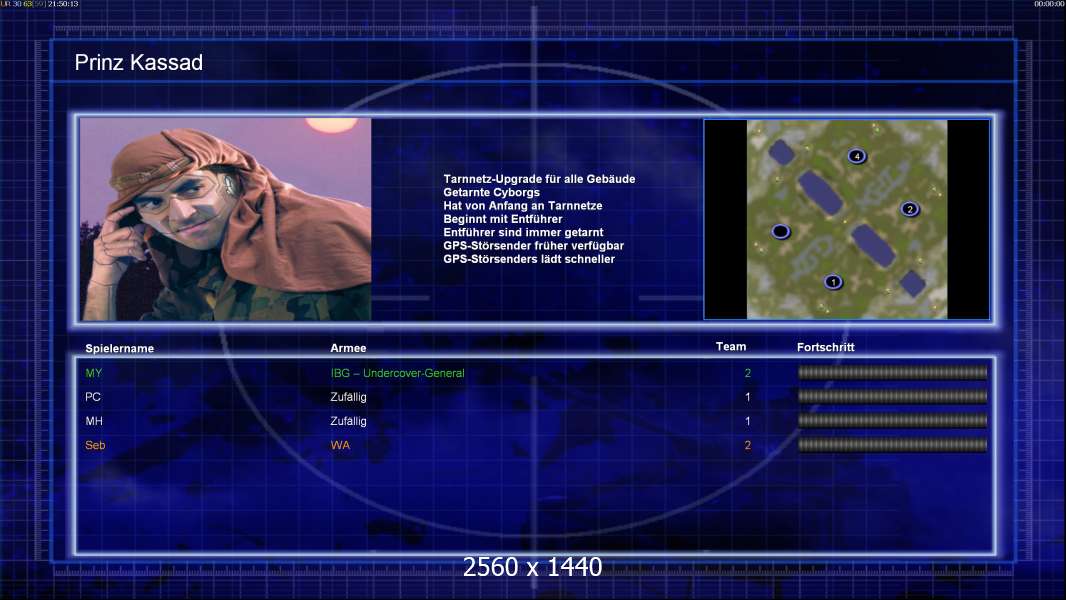This screenshot has height=600, width=1066.
Task: Click GPS-Störsender früher verfügbar line
Action: pyautogui.click(x=534, y=245)
